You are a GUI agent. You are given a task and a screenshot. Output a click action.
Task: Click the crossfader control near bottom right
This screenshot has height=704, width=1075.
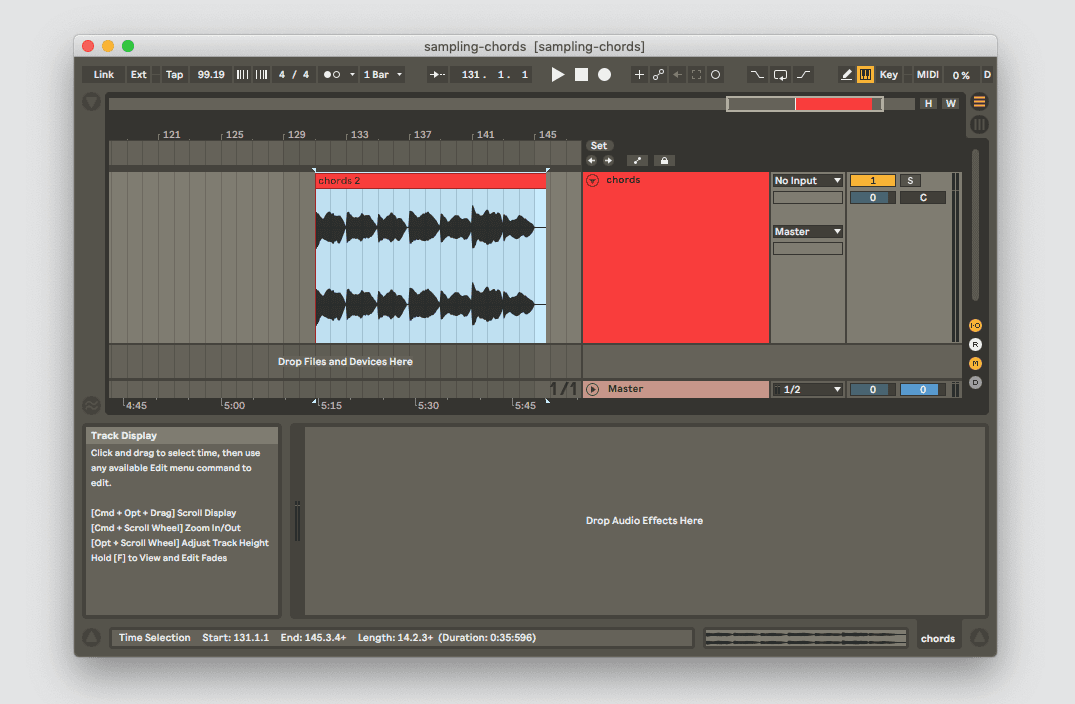click(x=805, y=637)
